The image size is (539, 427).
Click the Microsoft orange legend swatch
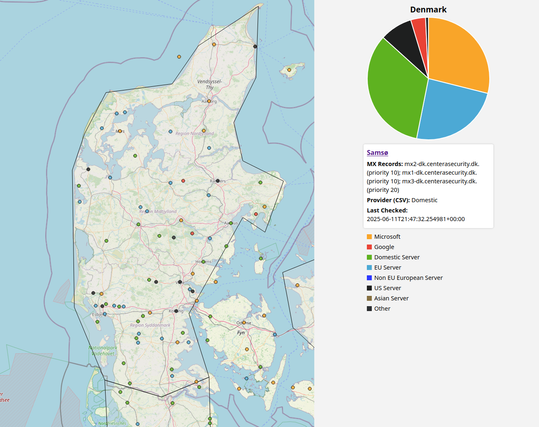(x=369, y=237)
